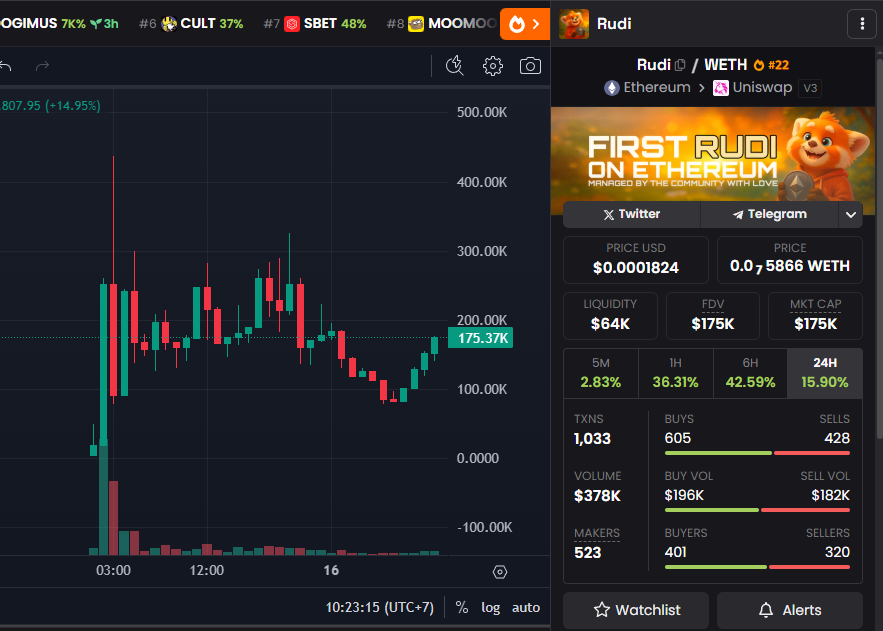Click the Rudi red panda avatar

point(574,24)
